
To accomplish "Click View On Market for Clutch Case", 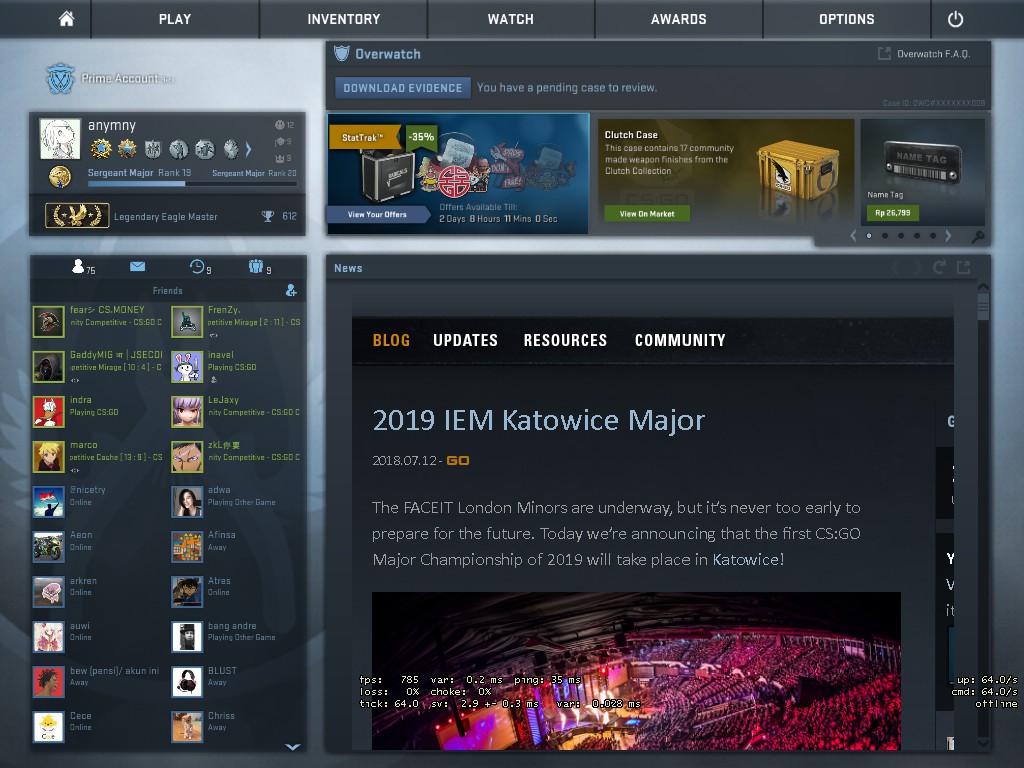I will pyautogui.click(x=647, y=214).
